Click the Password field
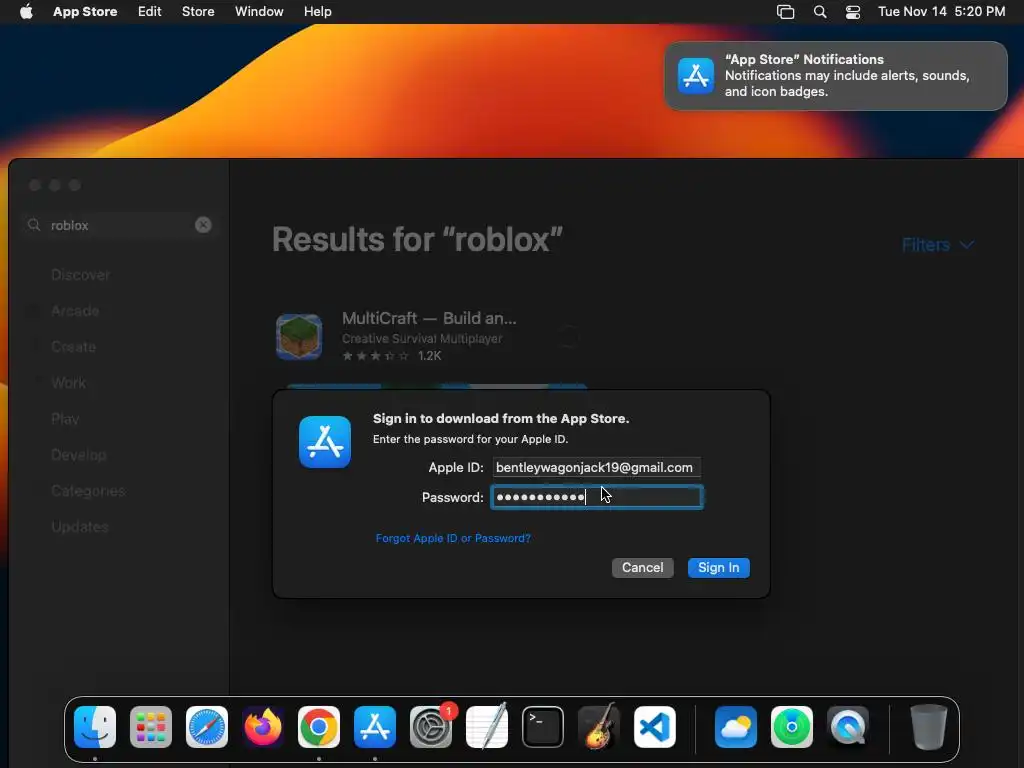Image resolution: width=1024 pixels, height=768 pixels. coord(596,498)
